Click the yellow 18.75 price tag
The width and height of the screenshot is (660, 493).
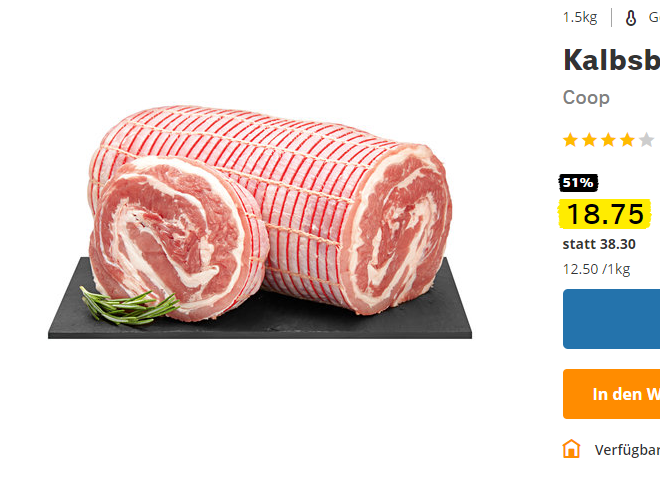pos(605,214)
